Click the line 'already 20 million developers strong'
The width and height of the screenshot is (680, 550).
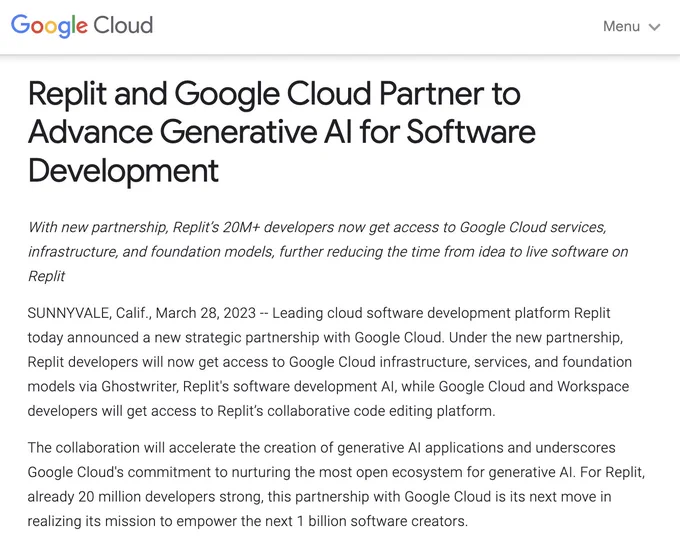319,497
